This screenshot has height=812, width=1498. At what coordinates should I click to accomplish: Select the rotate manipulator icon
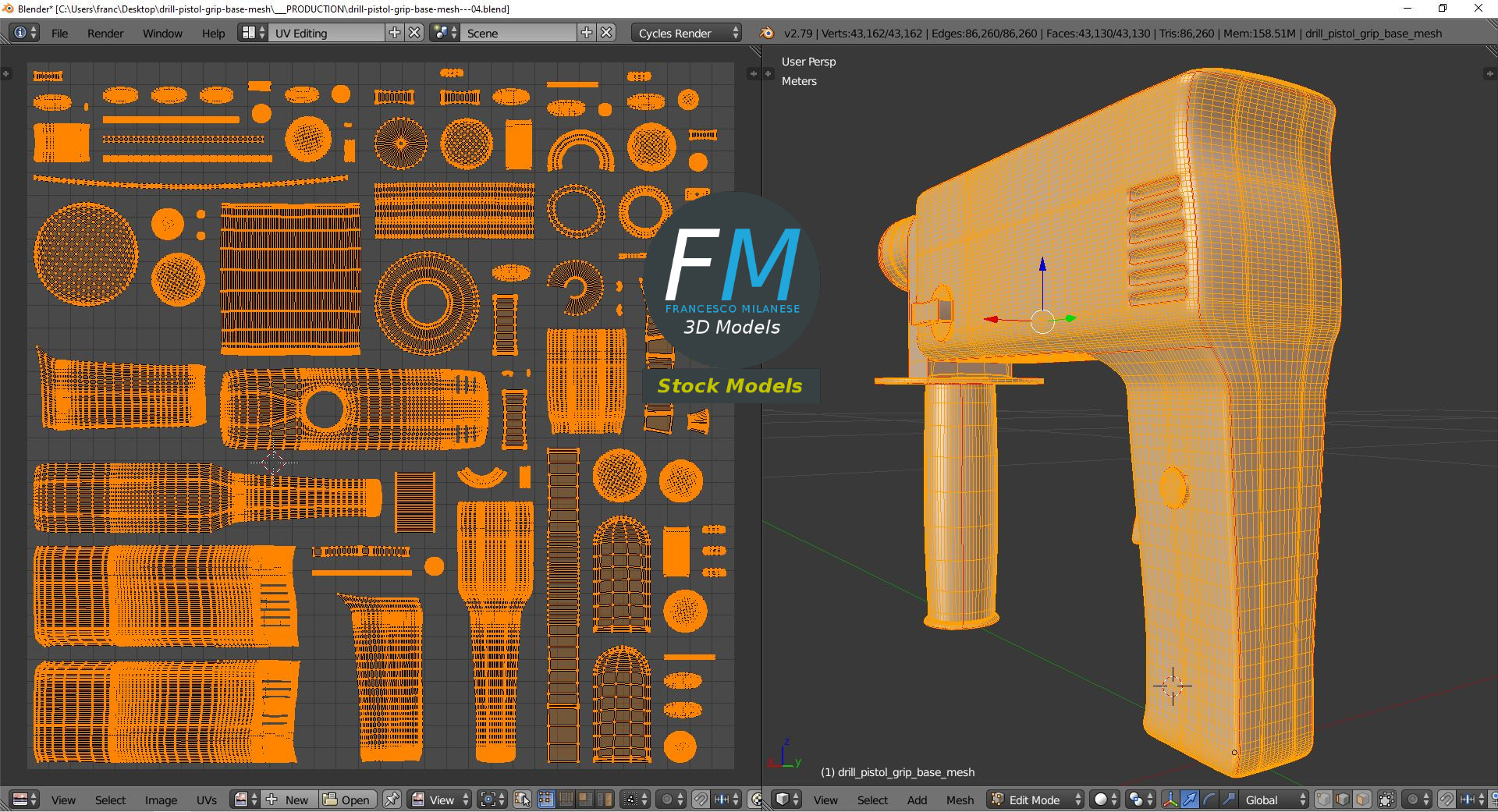pos(1209,800)
